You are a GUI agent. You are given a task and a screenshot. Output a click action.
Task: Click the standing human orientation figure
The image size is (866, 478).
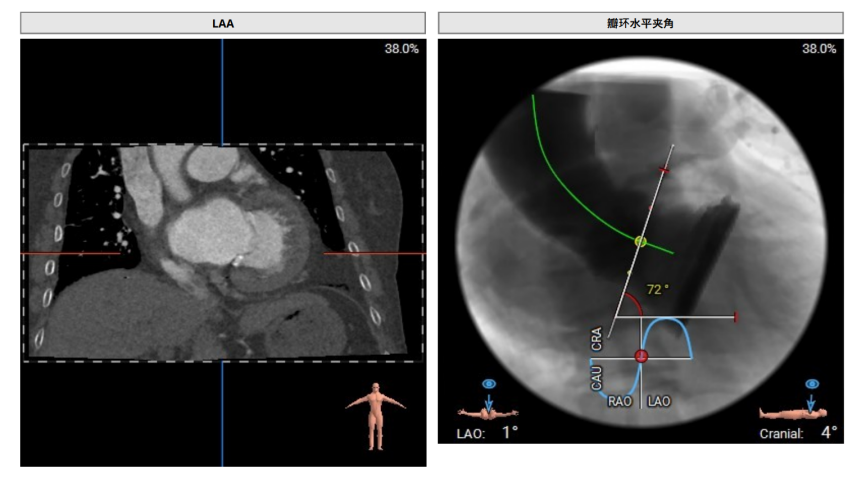[x=376, y=416]
